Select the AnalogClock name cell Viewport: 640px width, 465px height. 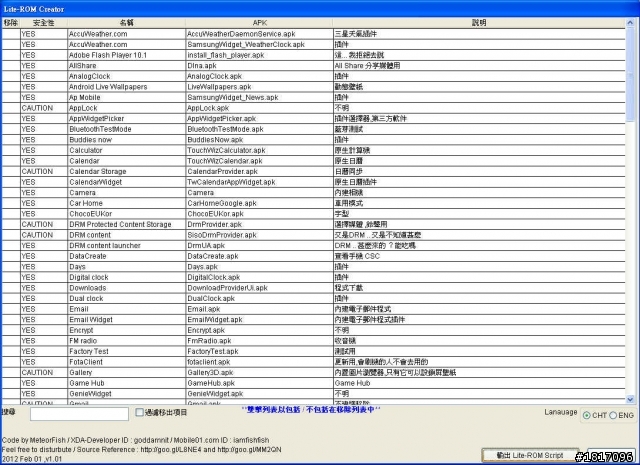[126, 76]
